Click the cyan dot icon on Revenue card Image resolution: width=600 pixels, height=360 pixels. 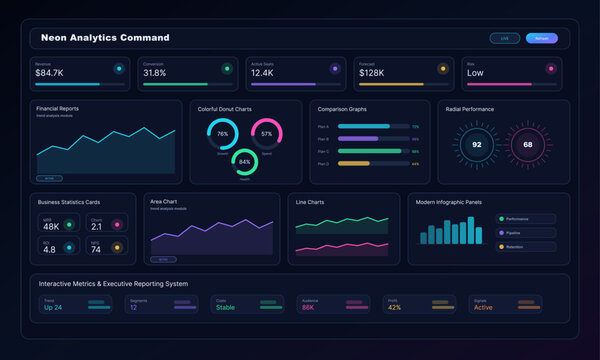point(119,69)
